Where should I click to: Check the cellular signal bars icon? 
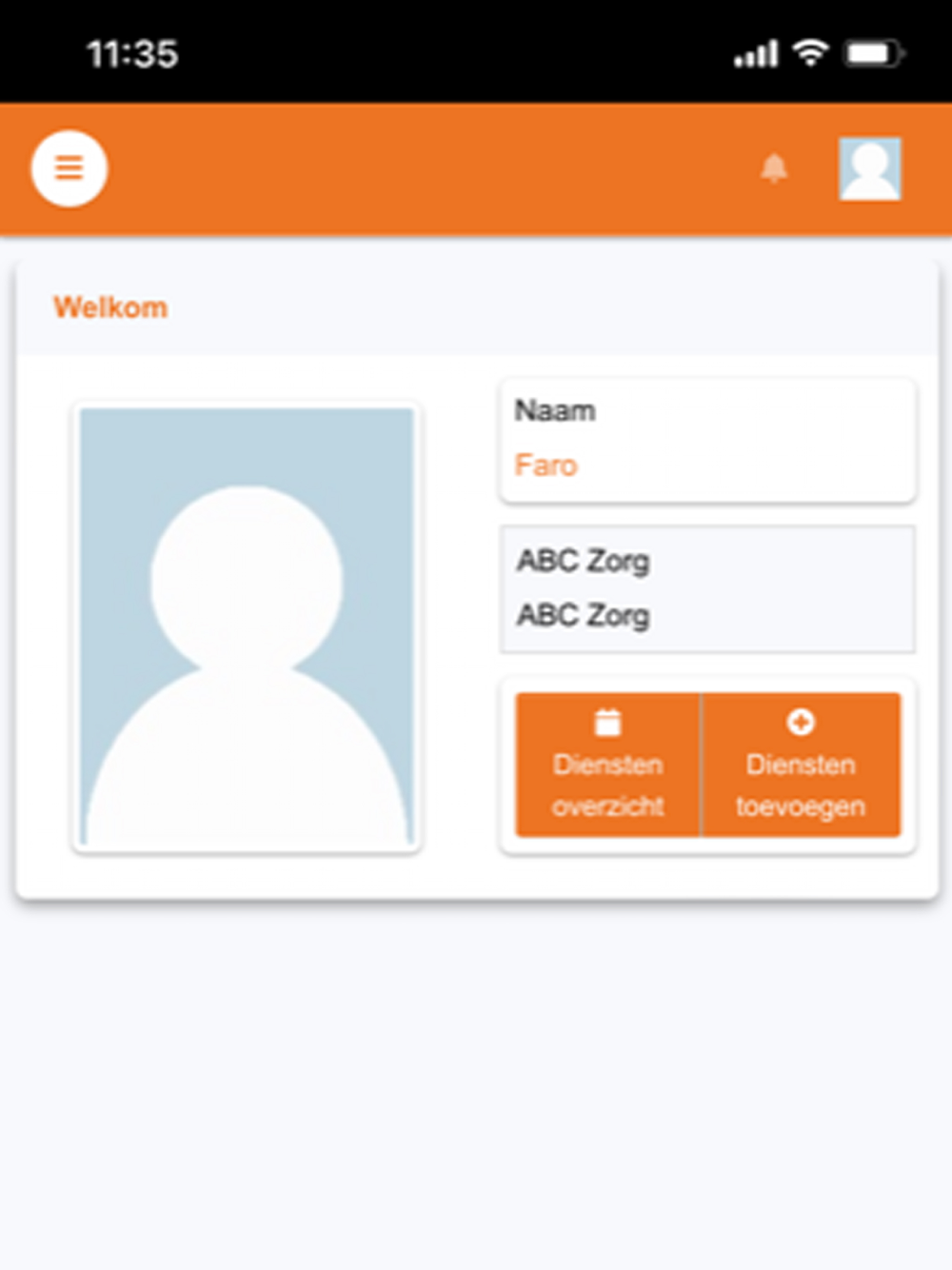(x=756, y=54)
